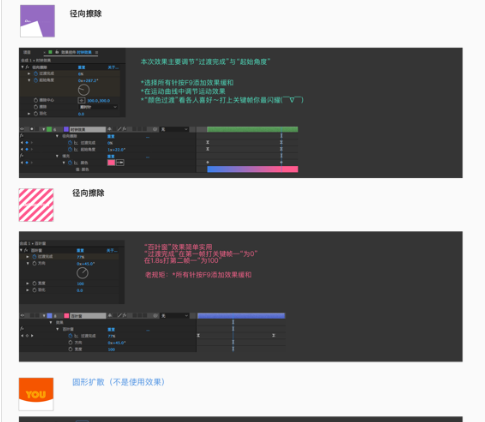
Task: Click 重置 in the 径向擦除 effect controls header
Action: (x=81, y=67)
